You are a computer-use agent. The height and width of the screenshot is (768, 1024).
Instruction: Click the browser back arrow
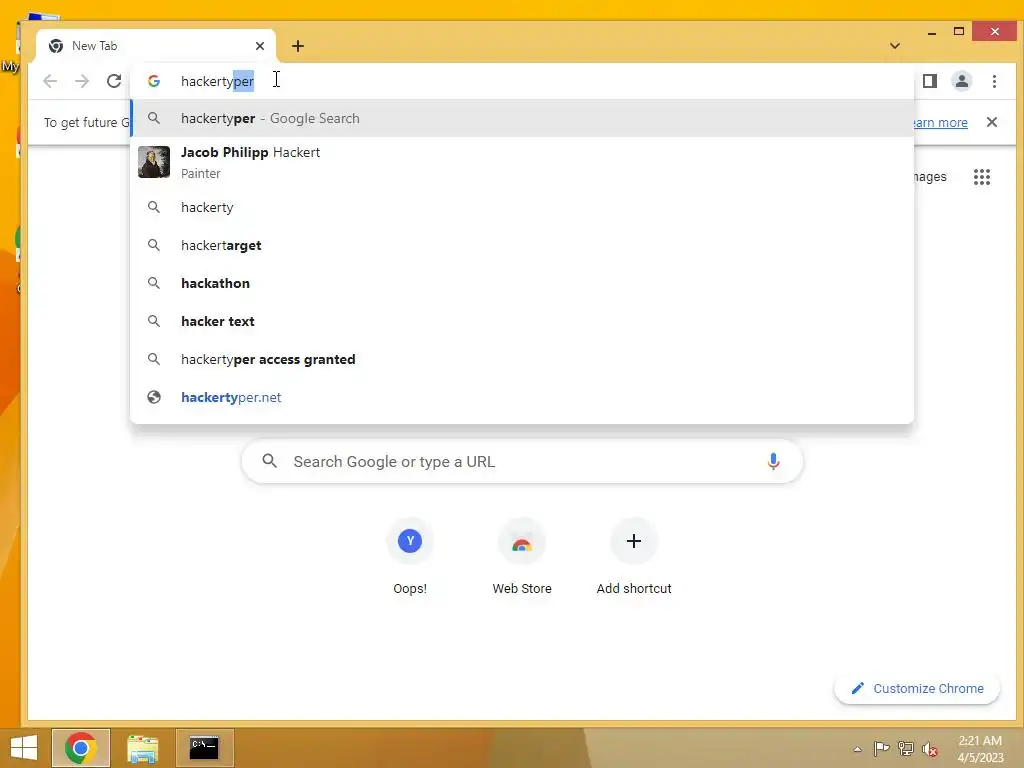(50, 81)
